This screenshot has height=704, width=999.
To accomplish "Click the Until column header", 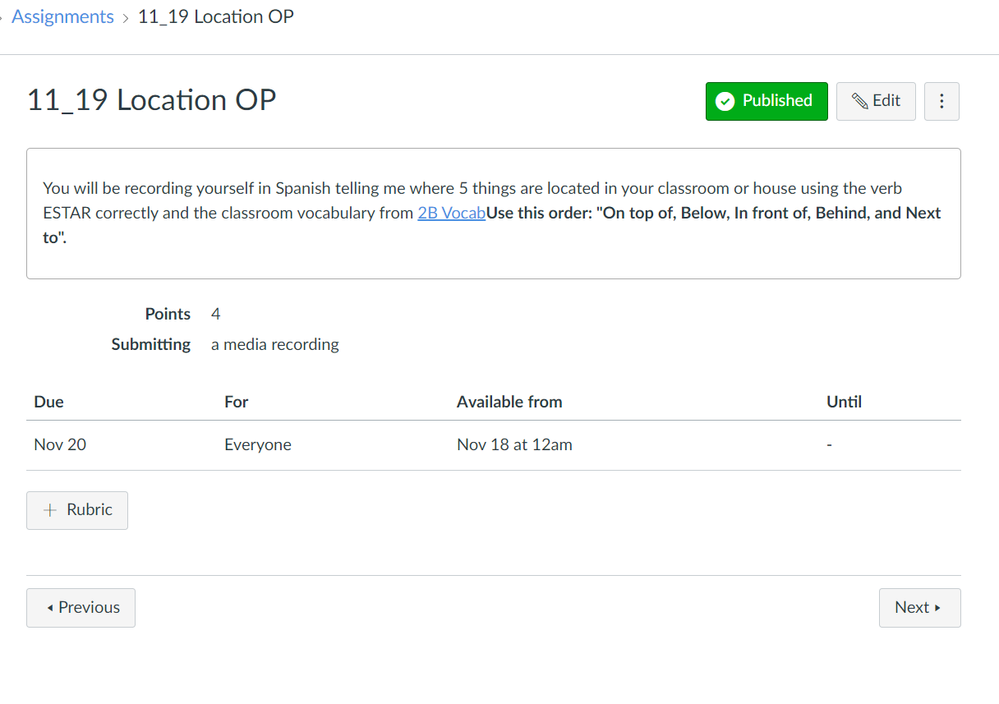I will click(843, 402).
